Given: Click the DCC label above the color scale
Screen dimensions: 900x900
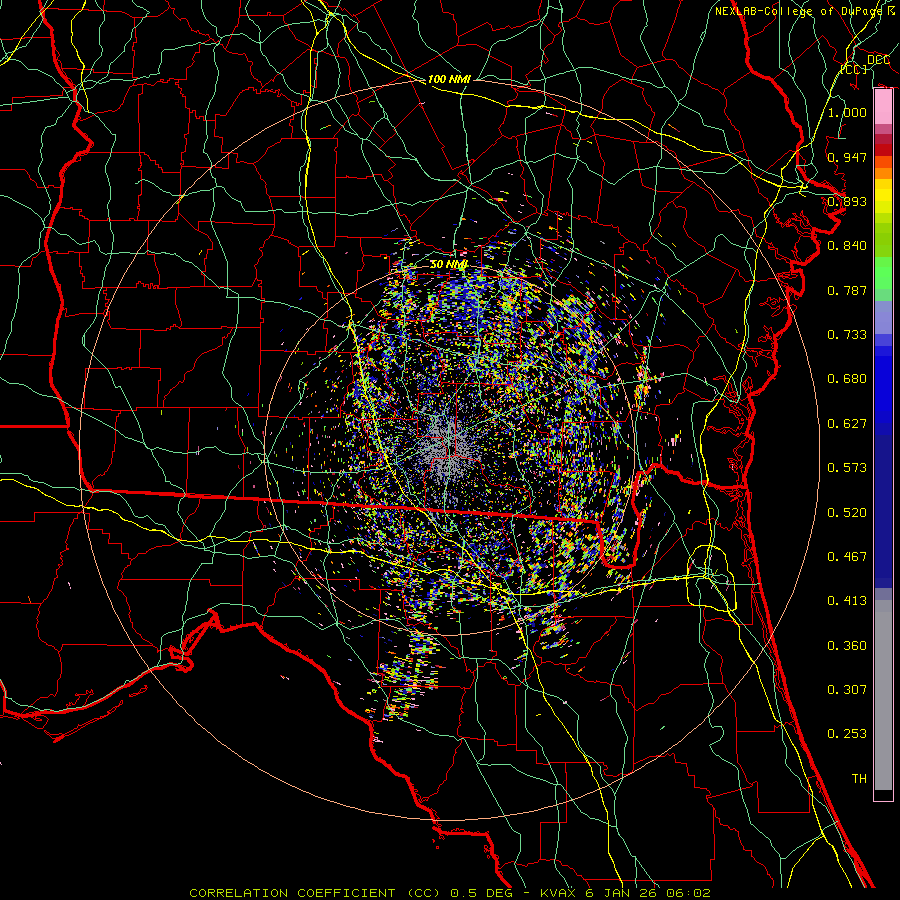Looking at the screenshot, I should point(877,60).
